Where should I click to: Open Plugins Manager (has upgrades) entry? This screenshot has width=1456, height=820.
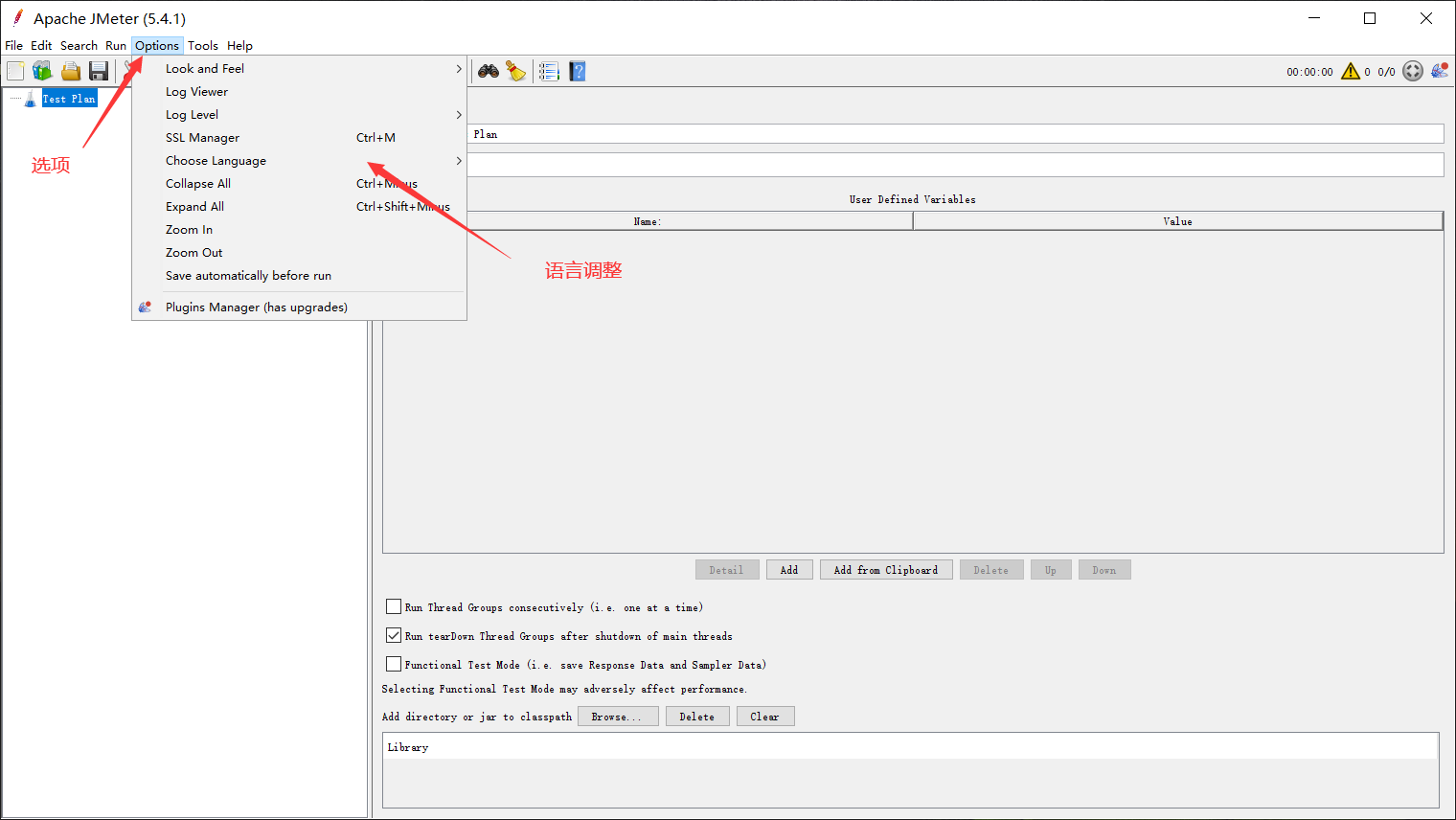point(299,307)
